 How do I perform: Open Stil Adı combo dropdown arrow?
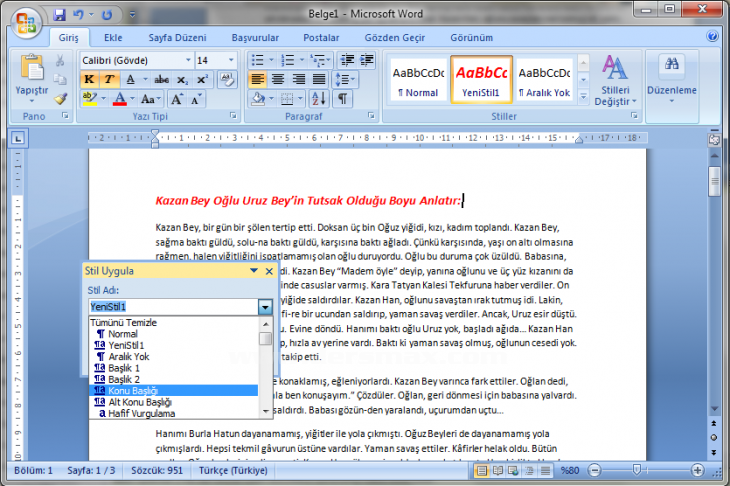pos(265,307)
